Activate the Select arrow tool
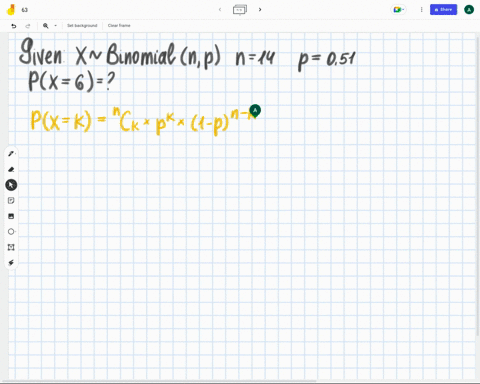Screen dimensions: 480x384 click(11, 185)
